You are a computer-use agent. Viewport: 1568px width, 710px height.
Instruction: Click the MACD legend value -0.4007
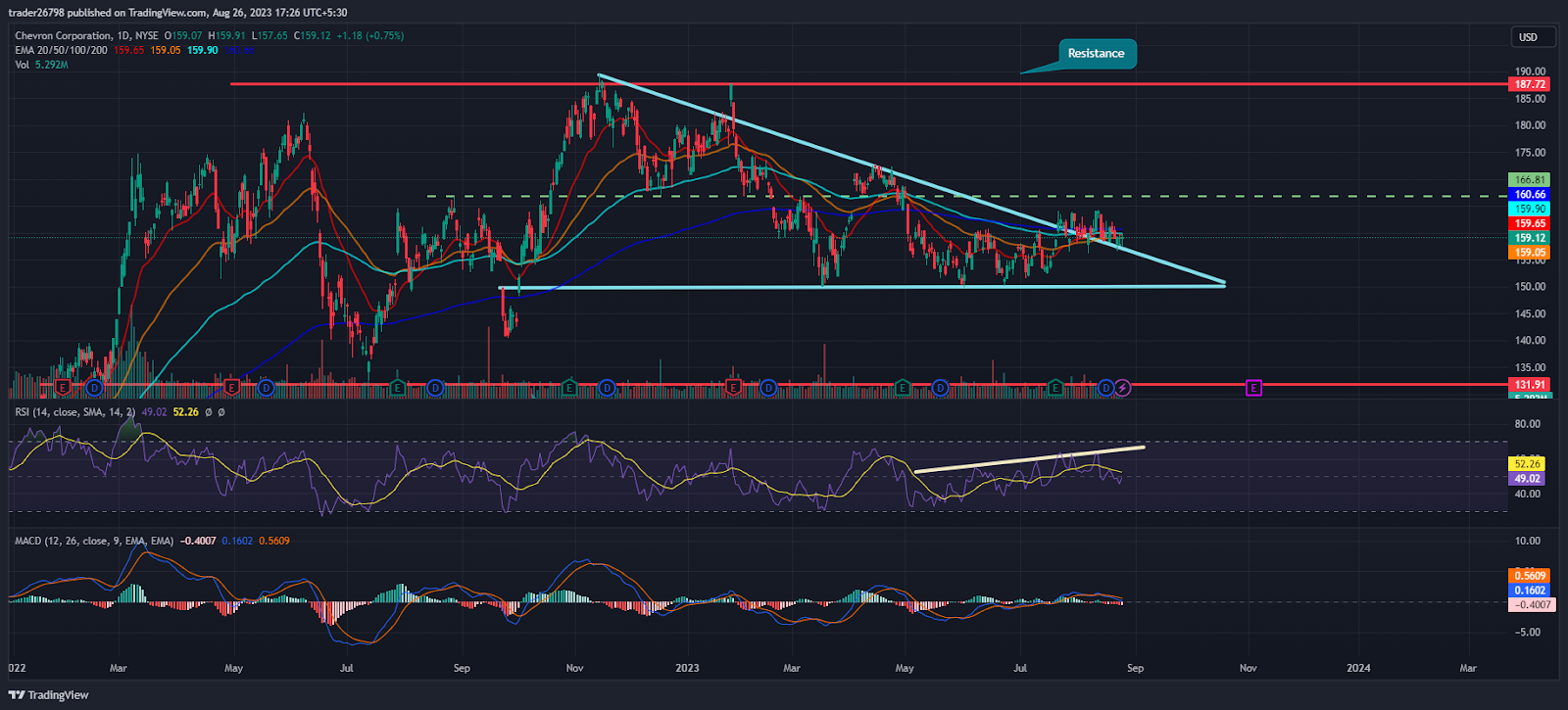(198, 541)
